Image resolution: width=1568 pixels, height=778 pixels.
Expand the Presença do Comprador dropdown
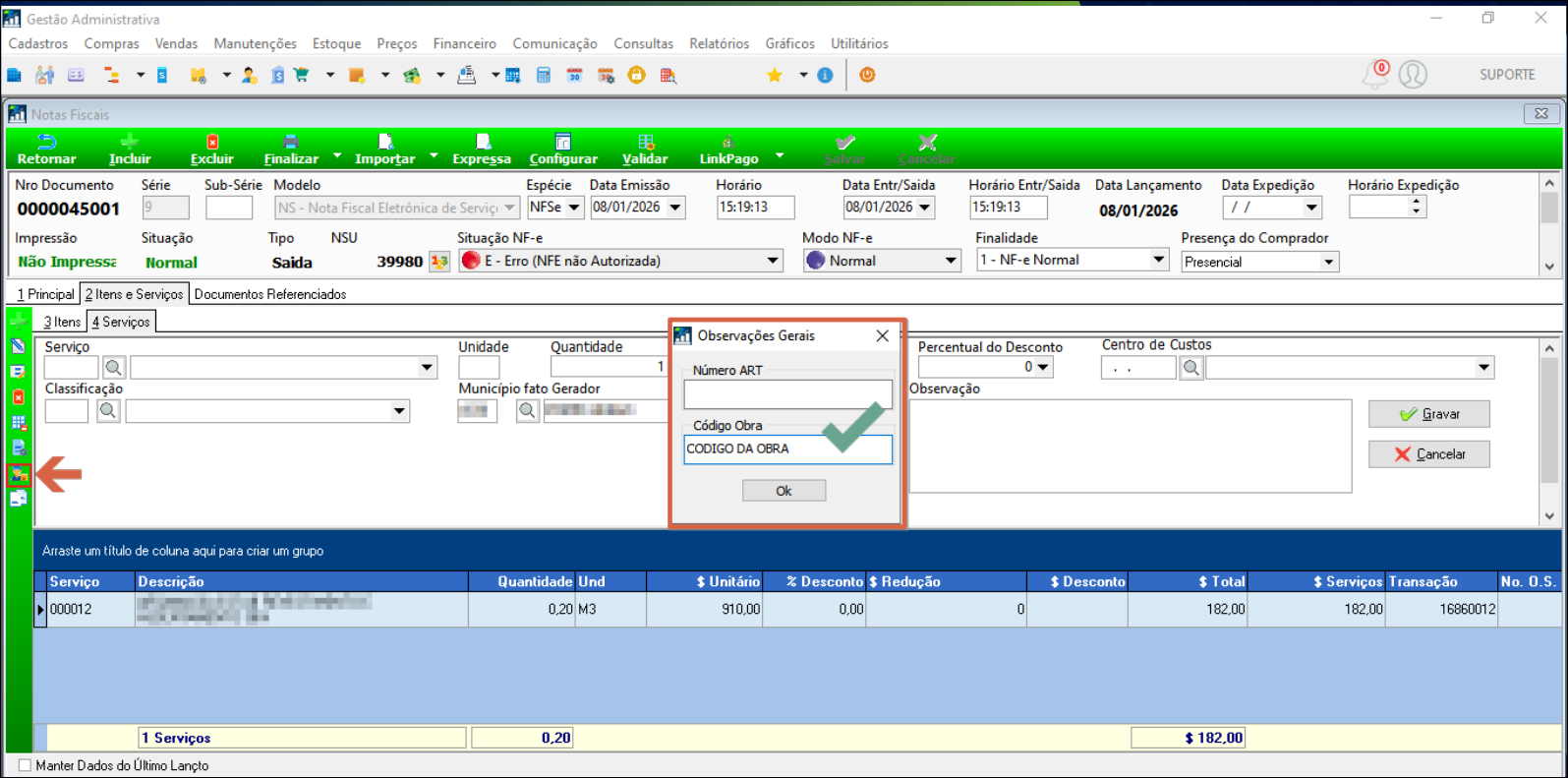coord(1328,262)
